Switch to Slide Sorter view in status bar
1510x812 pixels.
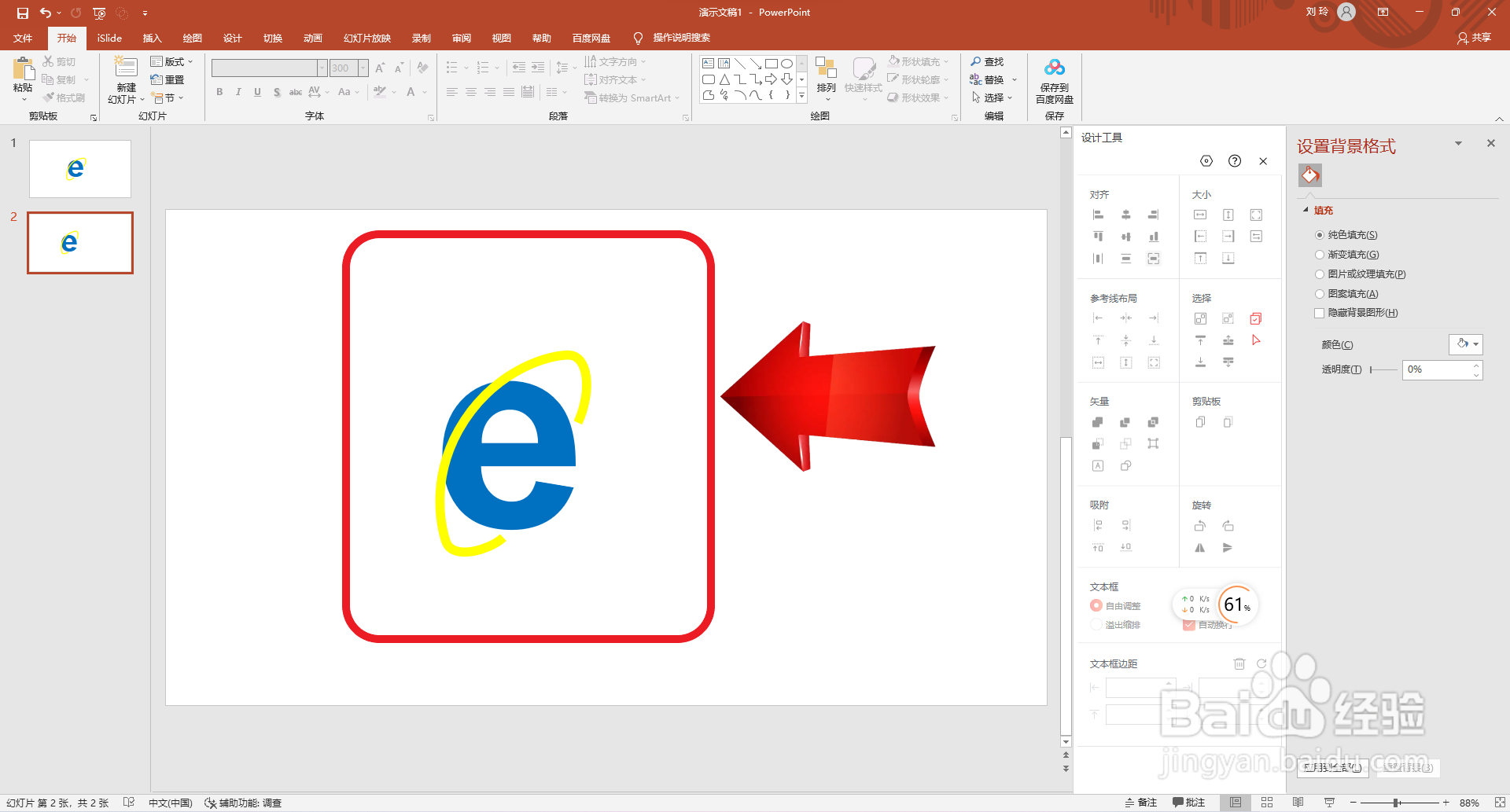click(1267, 803)
